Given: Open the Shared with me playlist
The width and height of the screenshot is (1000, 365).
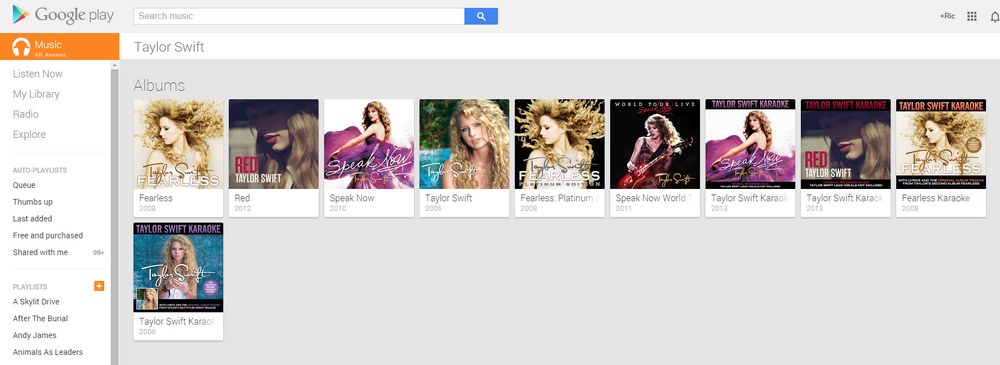Looking at the screenshot, I should point(40,252).
